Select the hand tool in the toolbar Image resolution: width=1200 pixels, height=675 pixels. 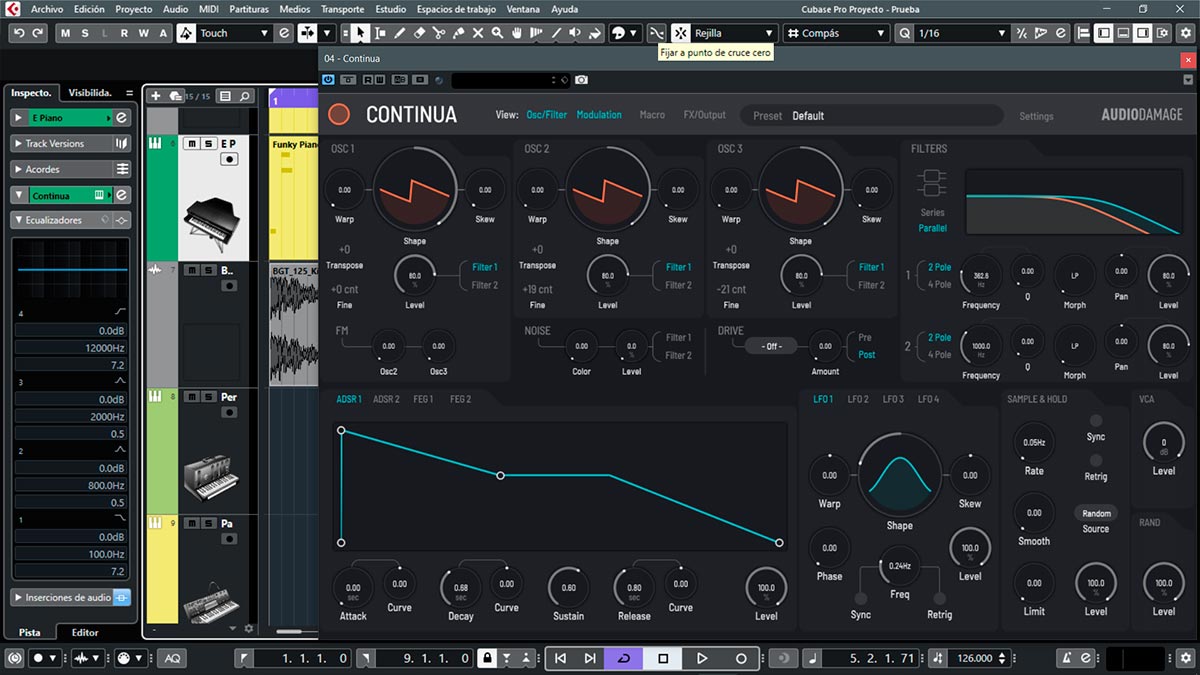(517, 33)
